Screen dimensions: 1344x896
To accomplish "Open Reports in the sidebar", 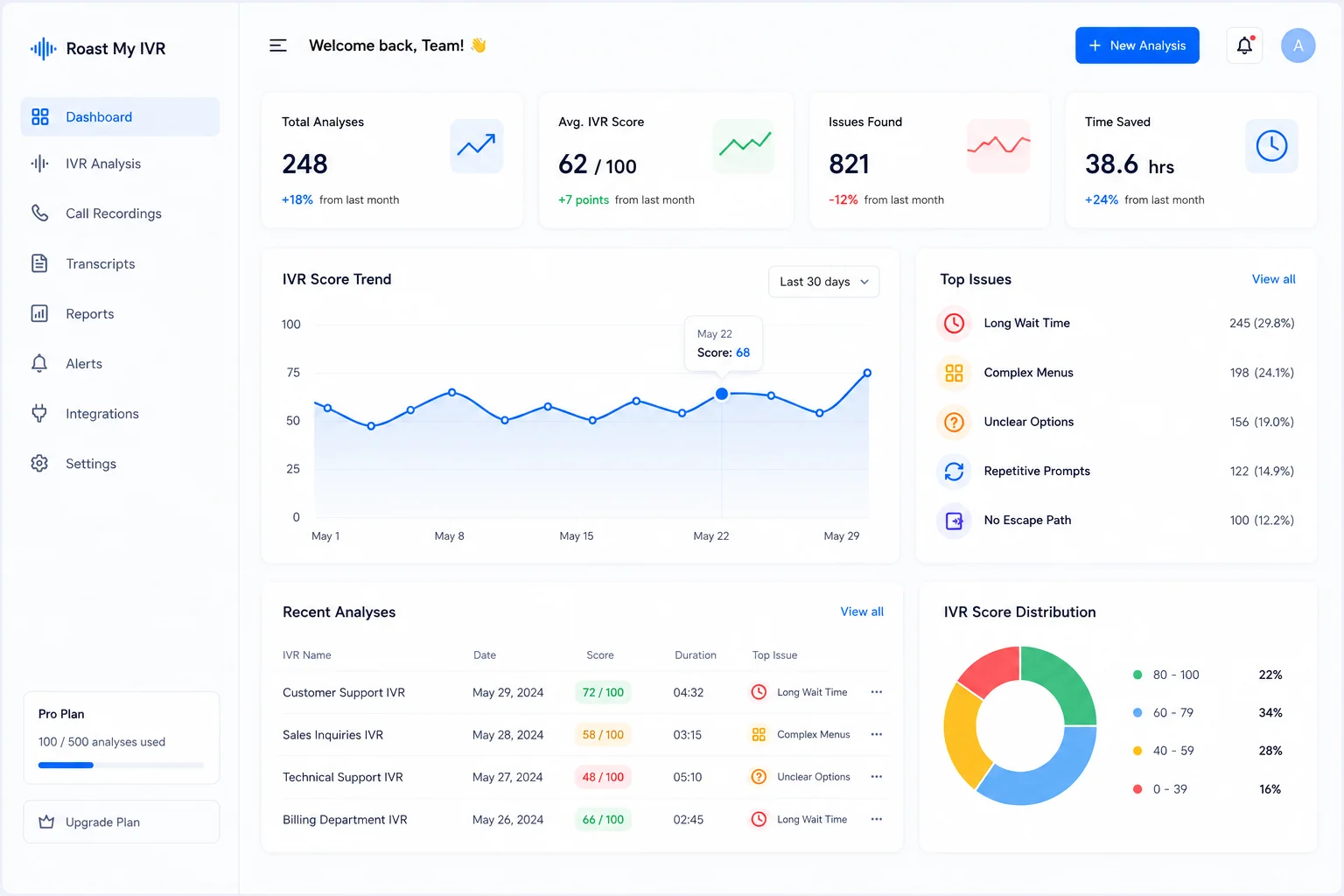I will coord(120,314).
